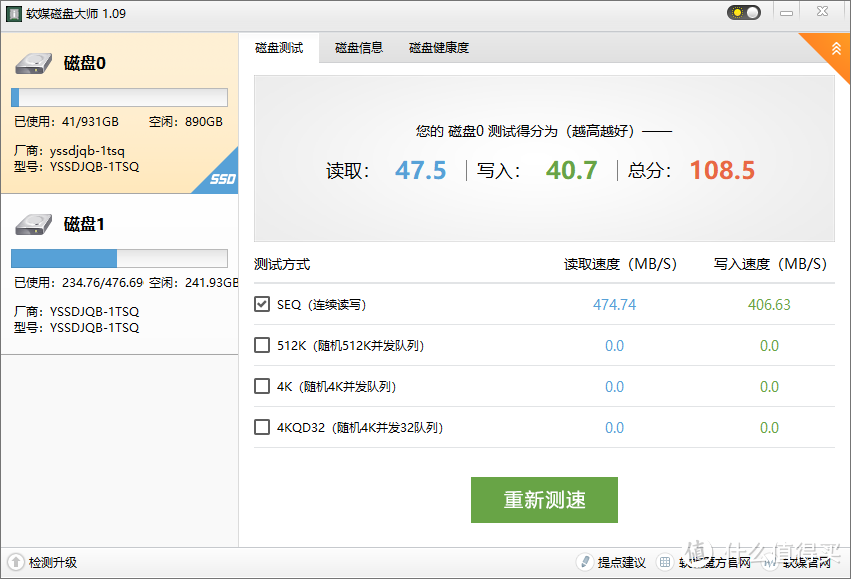Click the orange corner collapse arrows

[x=836, y=49]
